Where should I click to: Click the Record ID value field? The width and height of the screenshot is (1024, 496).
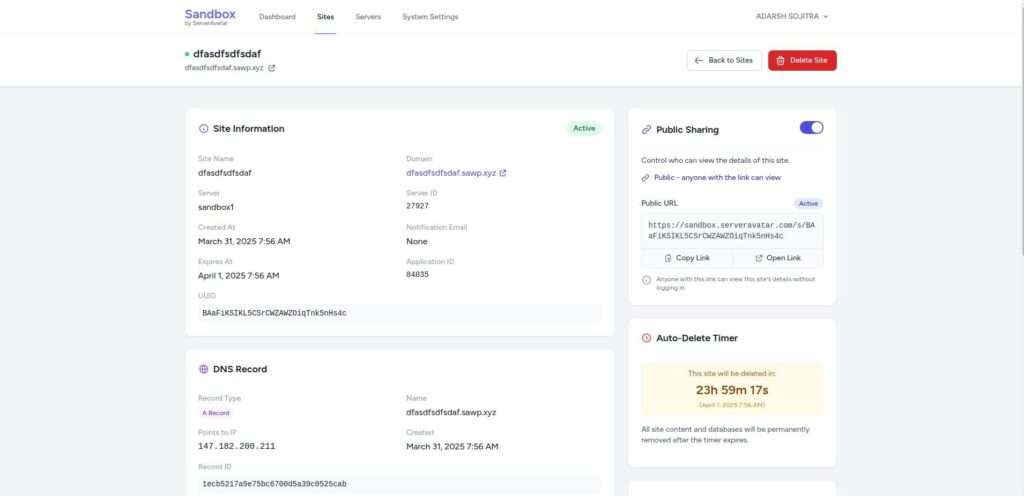400,484
